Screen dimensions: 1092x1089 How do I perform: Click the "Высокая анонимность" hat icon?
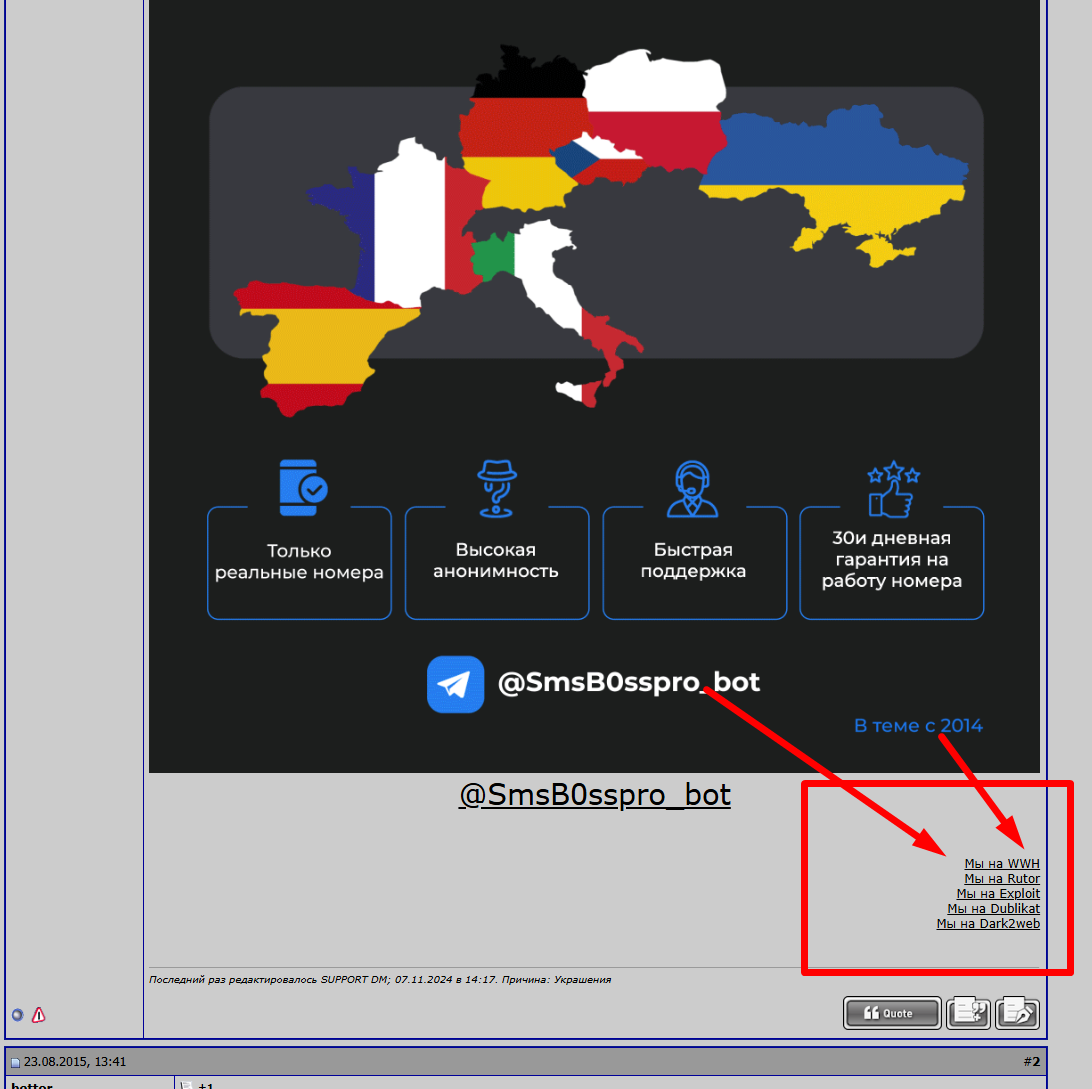pos(497,488)
